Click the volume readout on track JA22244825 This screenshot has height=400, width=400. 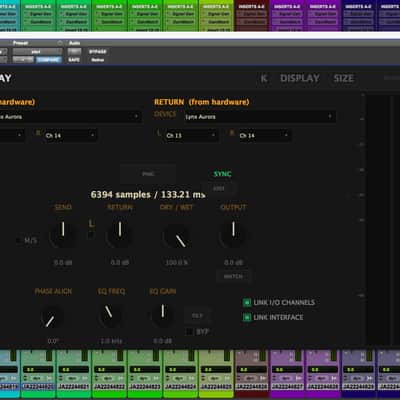[216, 370]
